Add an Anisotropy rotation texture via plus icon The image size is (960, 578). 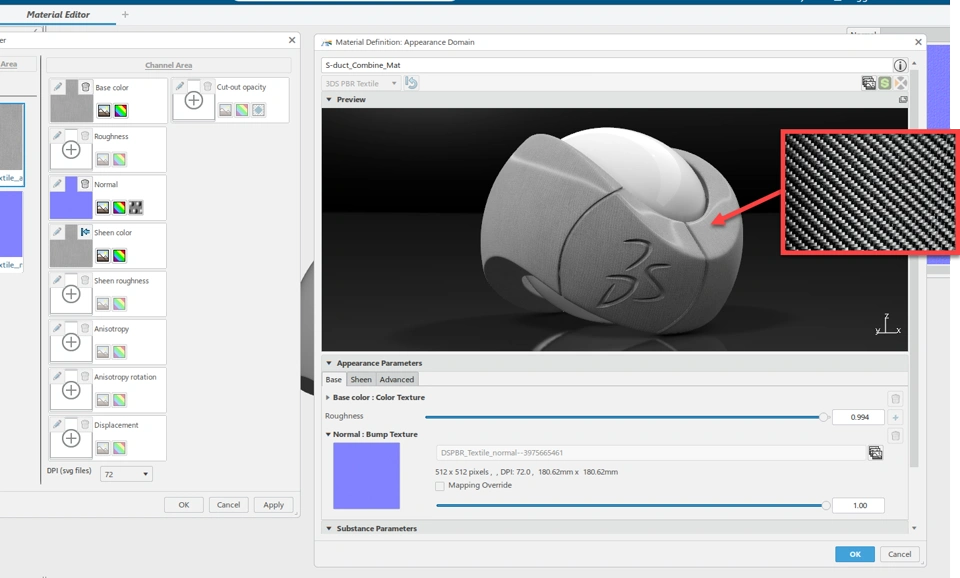(x=71, y=390)
